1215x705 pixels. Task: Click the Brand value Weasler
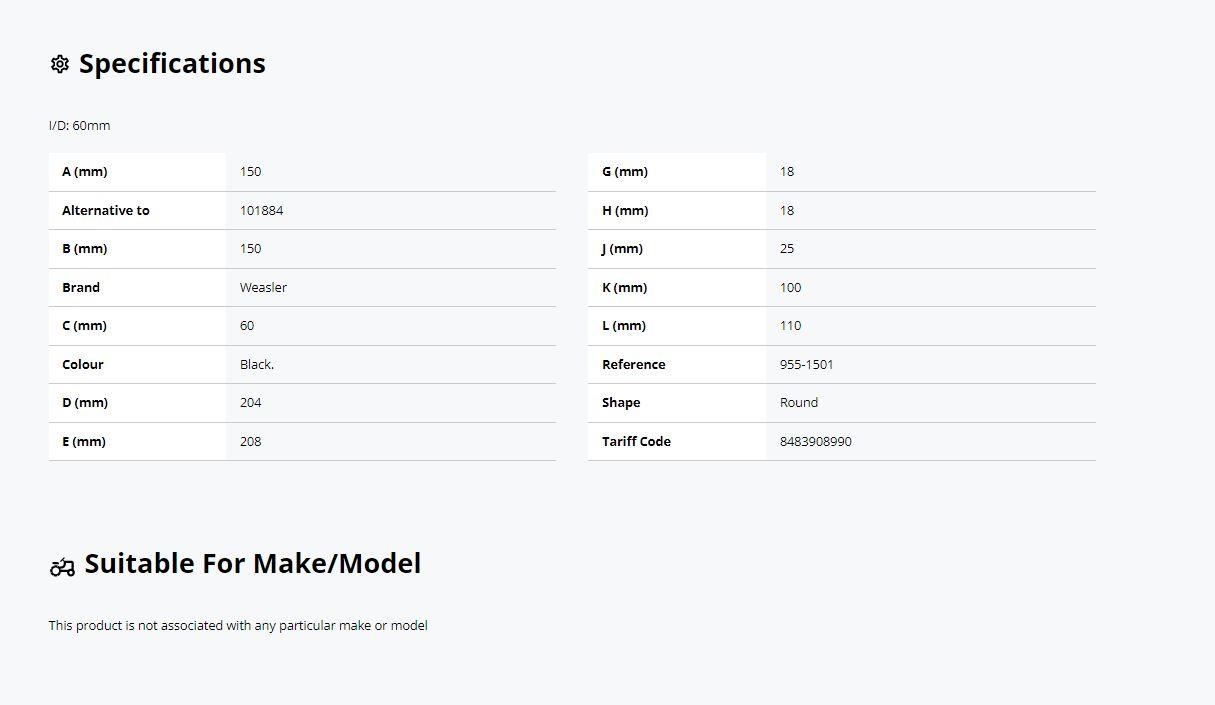pos(263,288)
